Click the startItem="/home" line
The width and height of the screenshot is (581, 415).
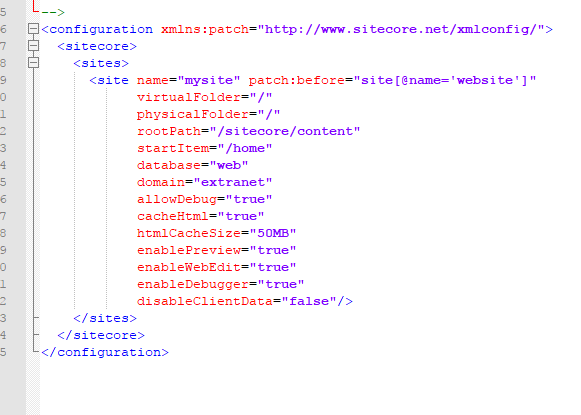(x=205, y=149)
